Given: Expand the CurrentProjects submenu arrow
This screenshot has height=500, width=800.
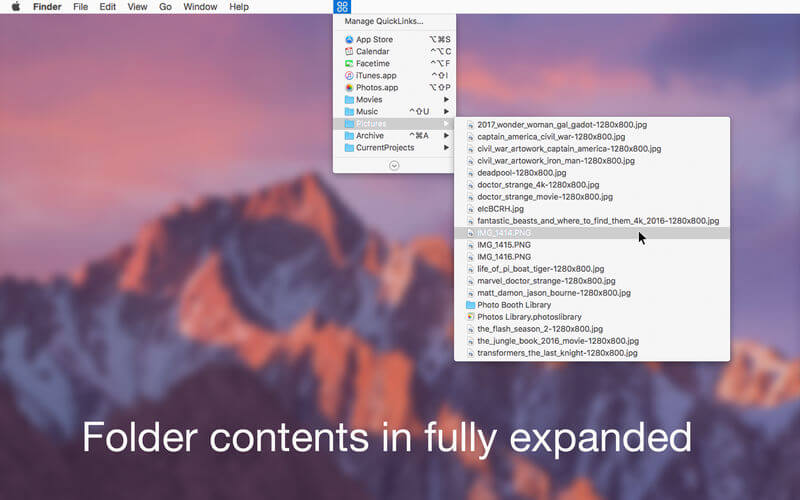Looking at the screenshot, I should pyautogui.click(x=446, y=147).
